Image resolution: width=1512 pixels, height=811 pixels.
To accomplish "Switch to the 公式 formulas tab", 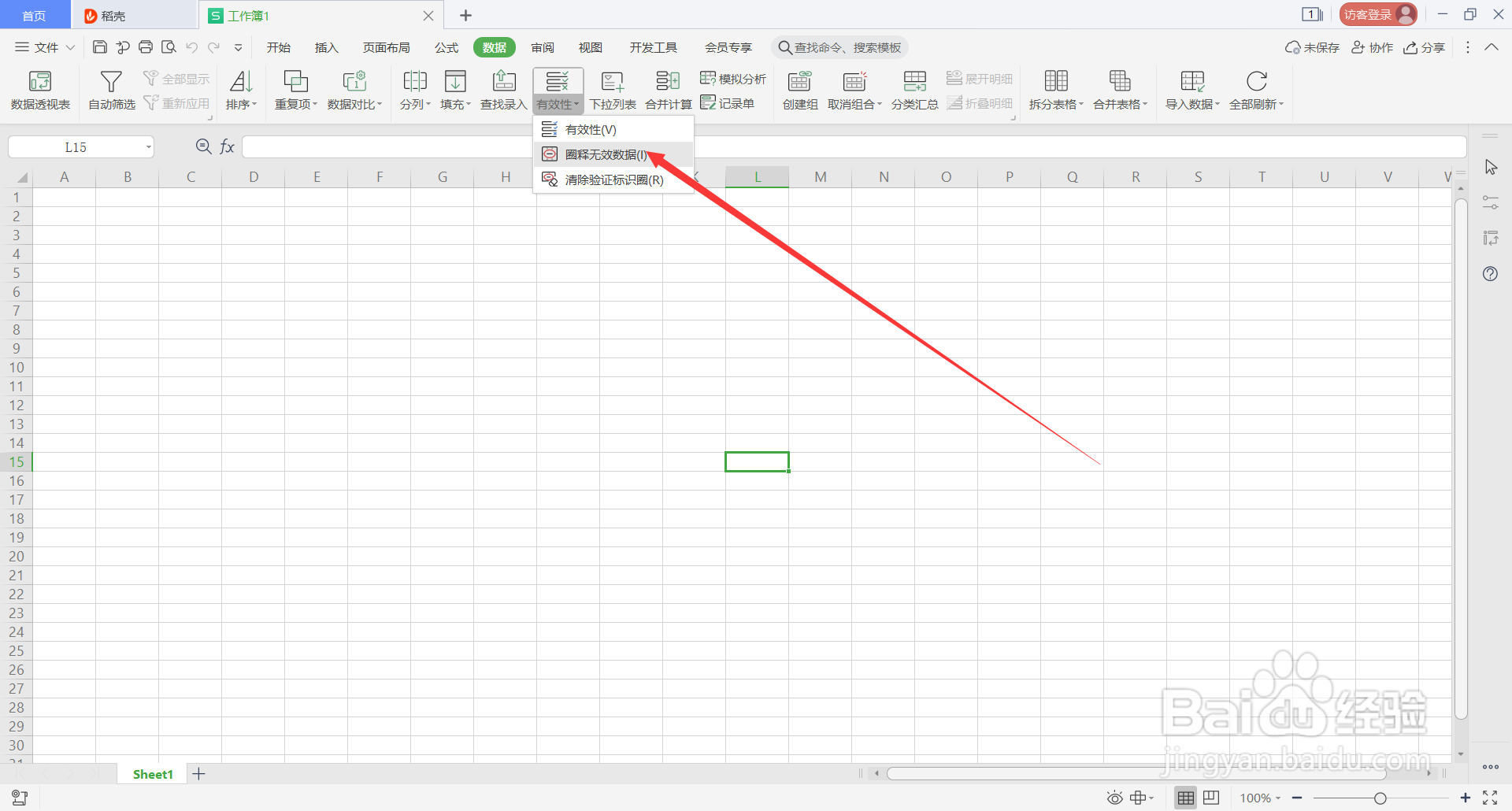I will point(447,47).
